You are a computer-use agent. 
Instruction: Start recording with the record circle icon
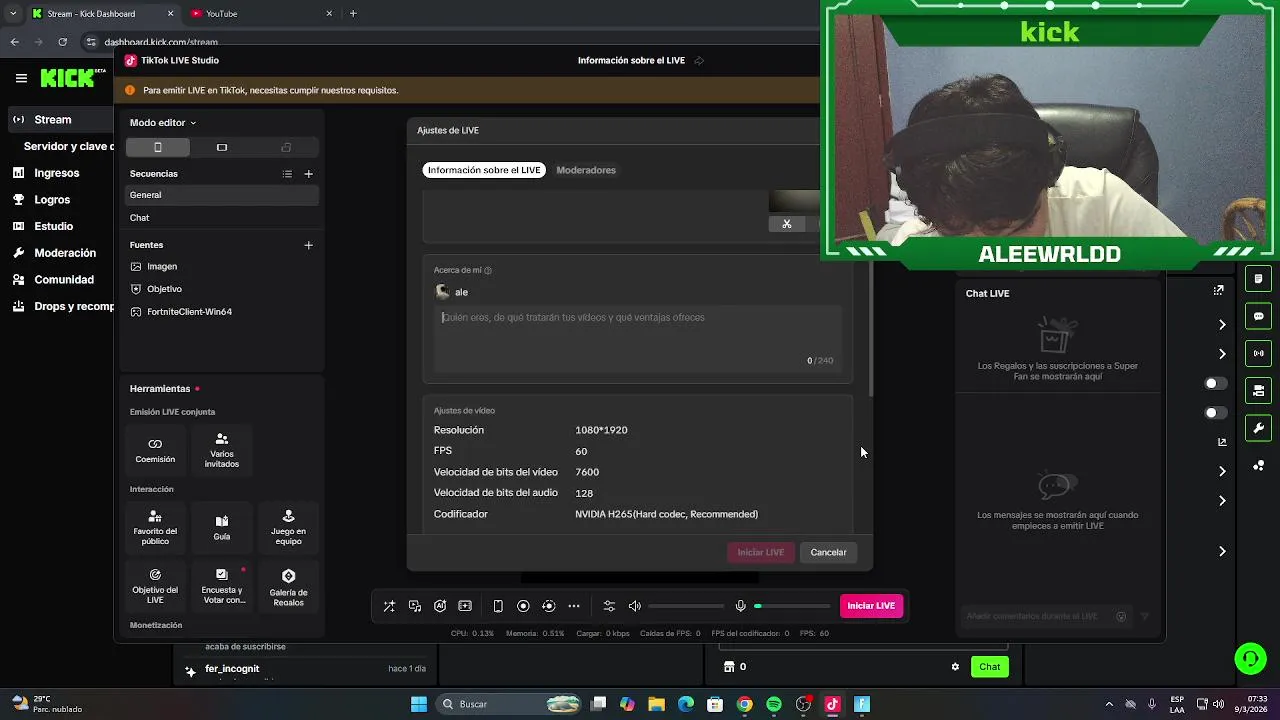(x=523, y=606)
